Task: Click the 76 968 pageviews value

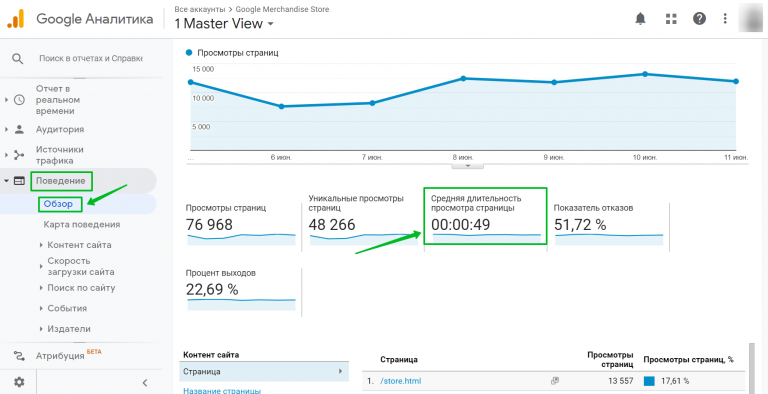Action: pos(210,224)
